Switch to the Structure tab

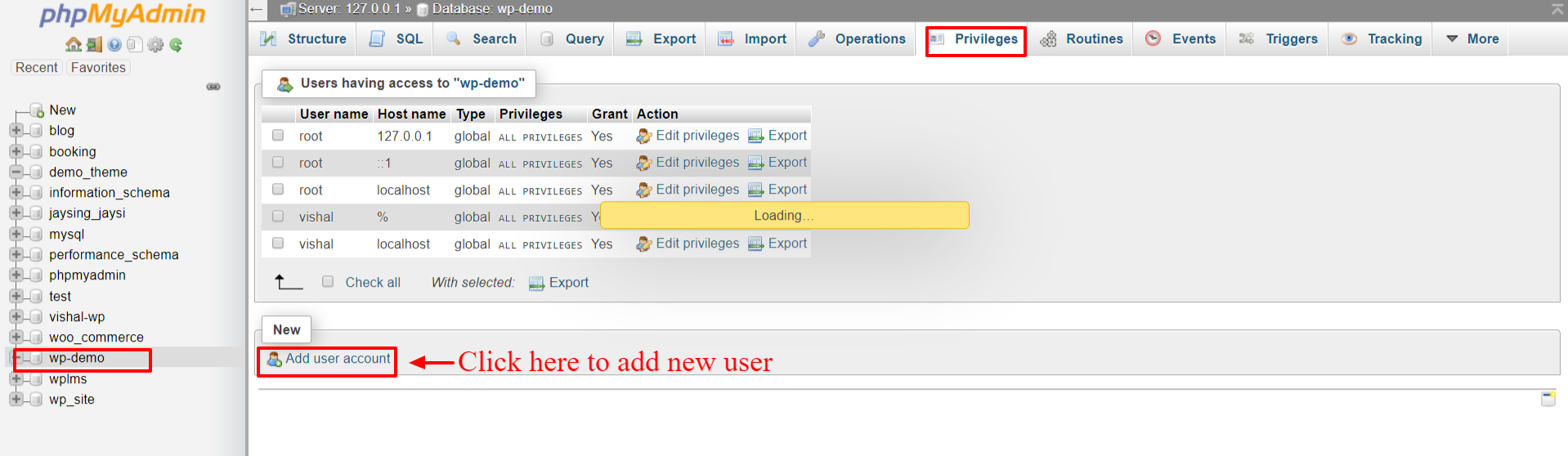pos(303,39)
